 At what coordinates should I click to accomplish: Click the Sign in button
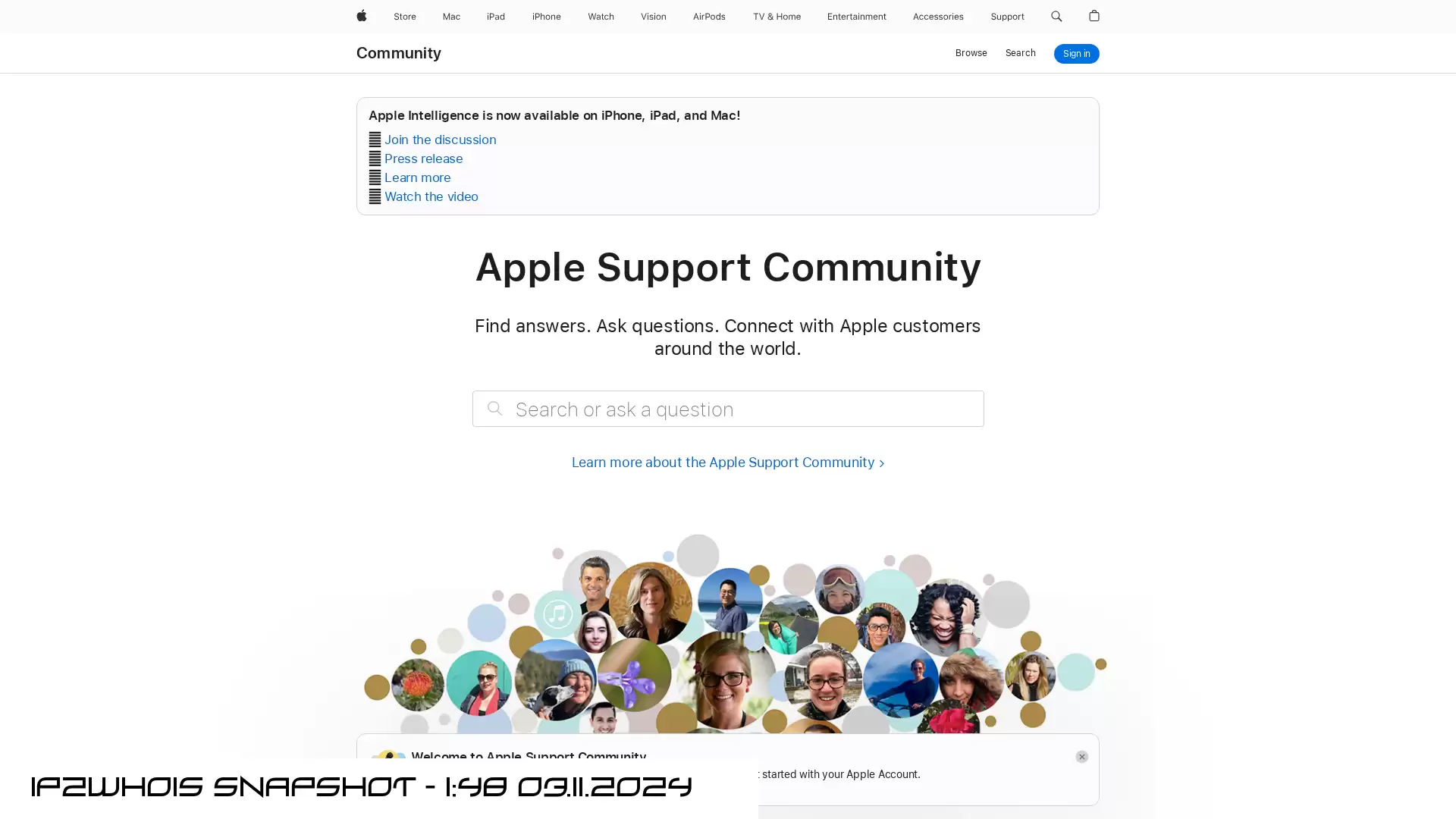point(1076,53)
